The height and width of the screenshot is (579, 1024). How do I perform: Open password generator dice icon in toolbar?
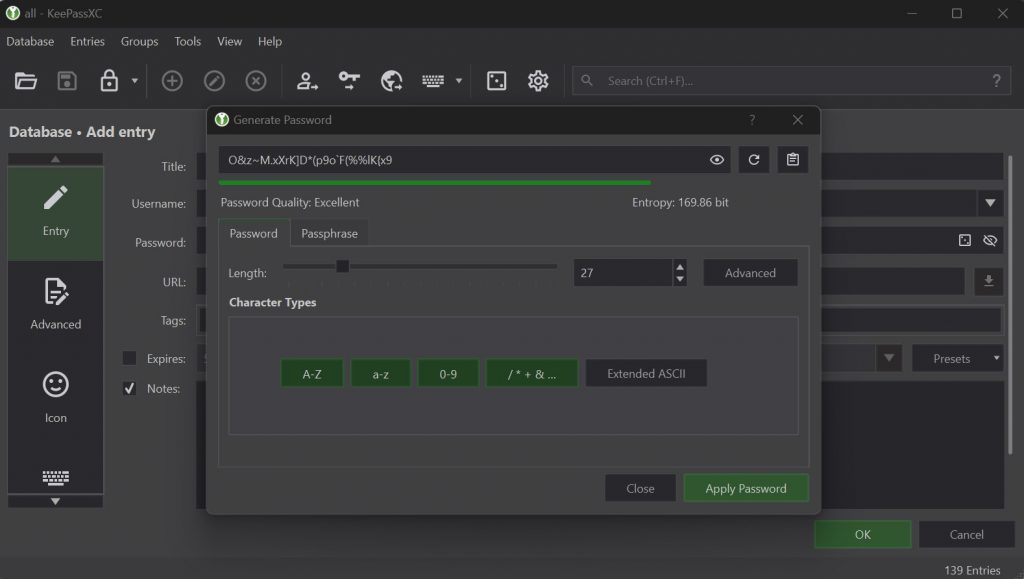coord(496,81)
